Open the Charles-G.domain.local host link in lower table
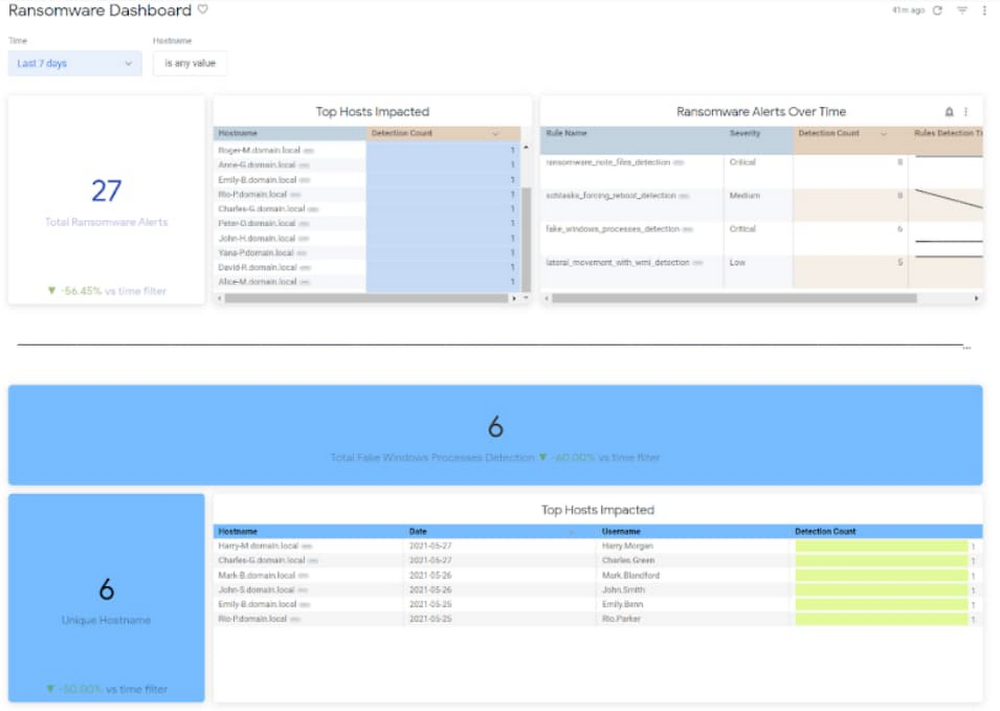This screenshot has height=711, width=1000. 261,561
